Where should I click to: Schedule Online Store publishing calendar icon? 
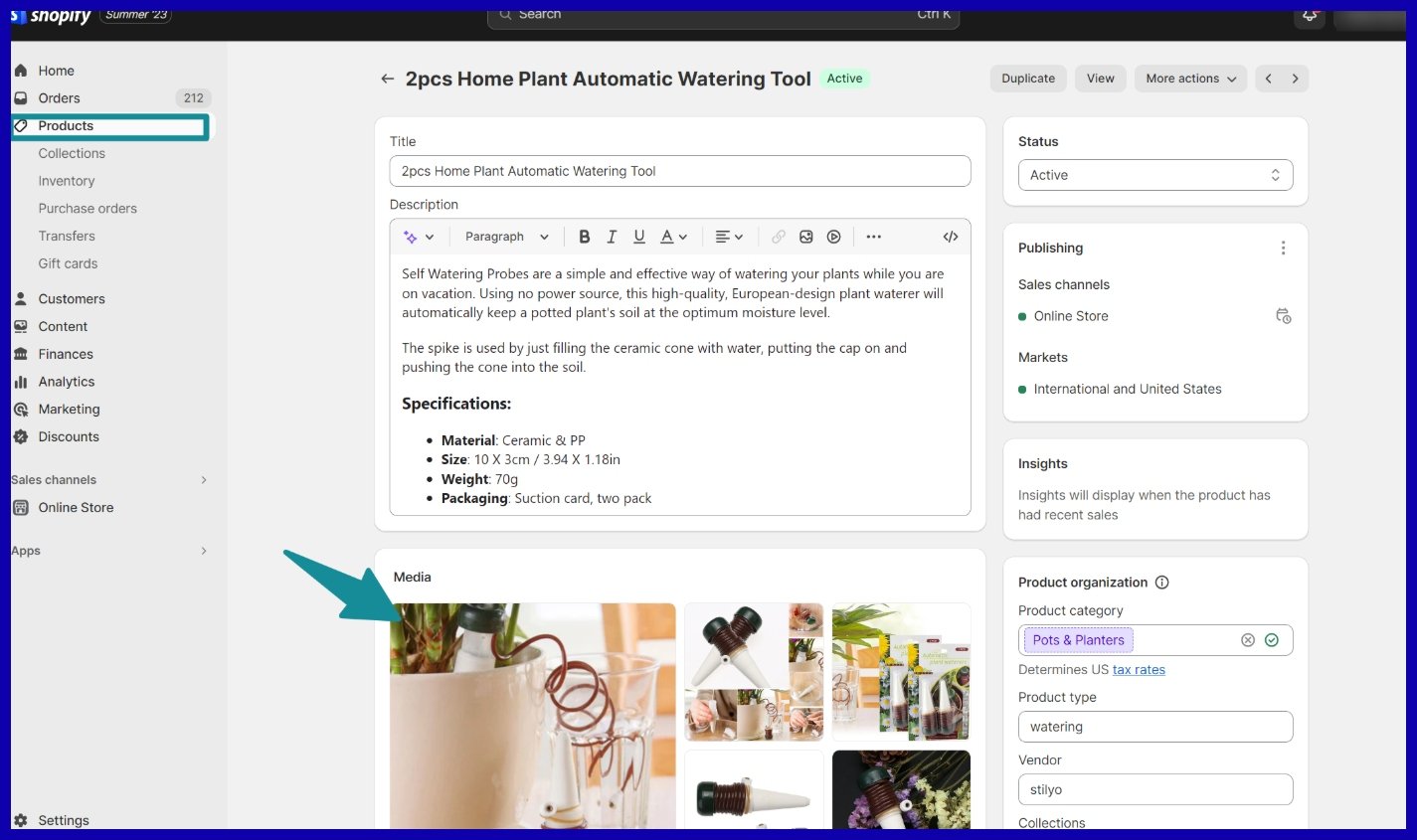[x=1283, y=316]
